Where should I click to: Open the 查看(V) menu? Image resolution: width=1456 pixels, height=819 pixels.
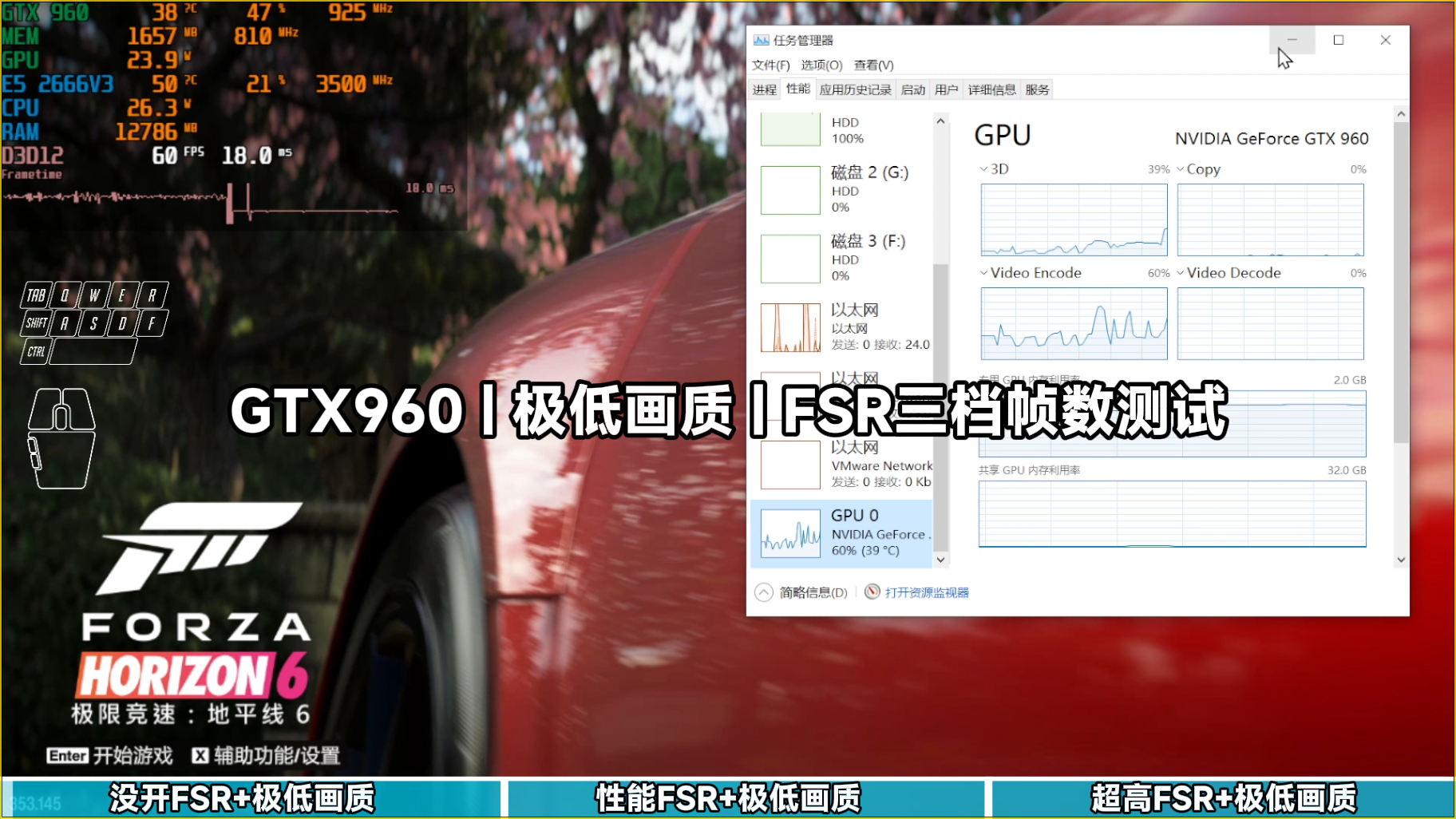[873, 65]
